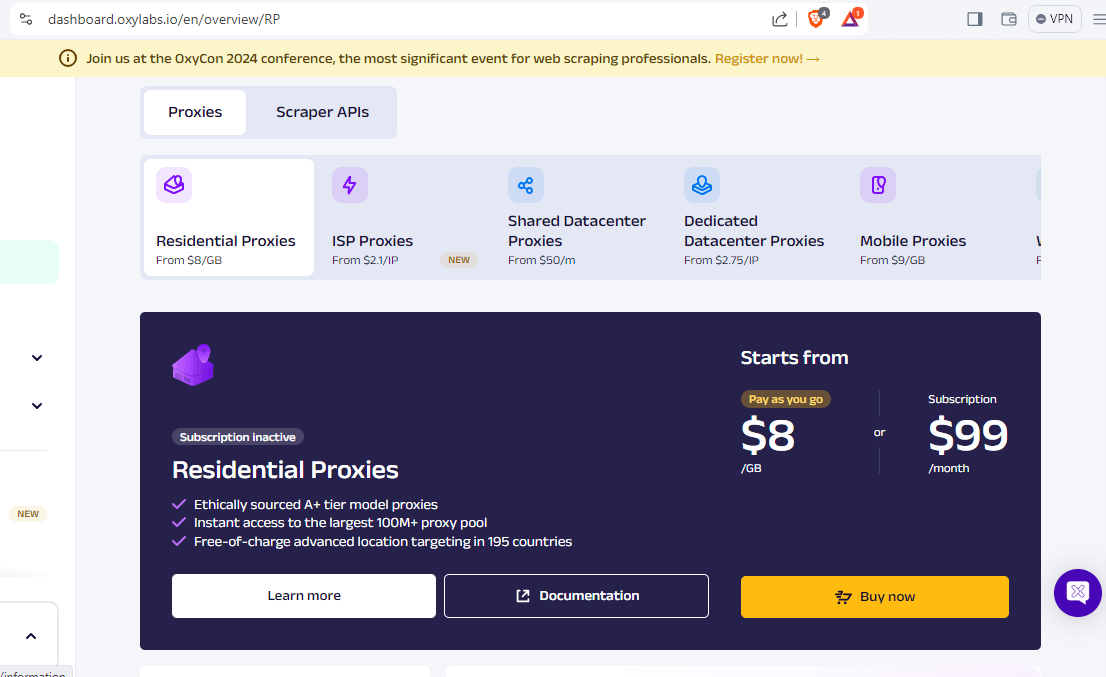The width and height of the screenshot is (1106, 677).
Task: Click the Brave Shields lion icon
Action: pyautogui.click(x=816, y=19)
